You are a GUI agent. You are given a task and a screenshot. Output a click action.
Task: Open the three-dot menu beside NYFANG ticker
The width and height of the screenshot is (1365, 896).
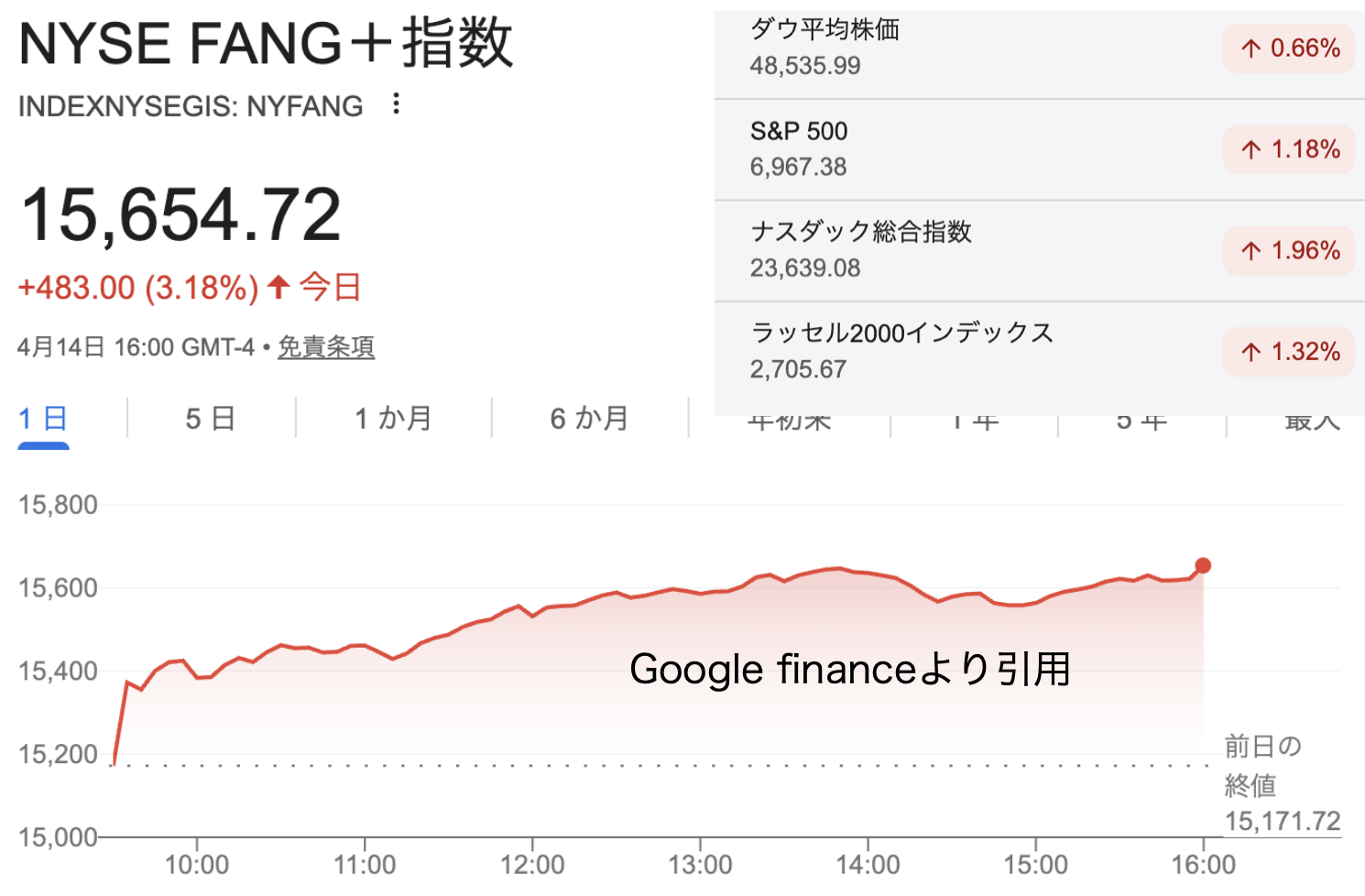(396, 104)
